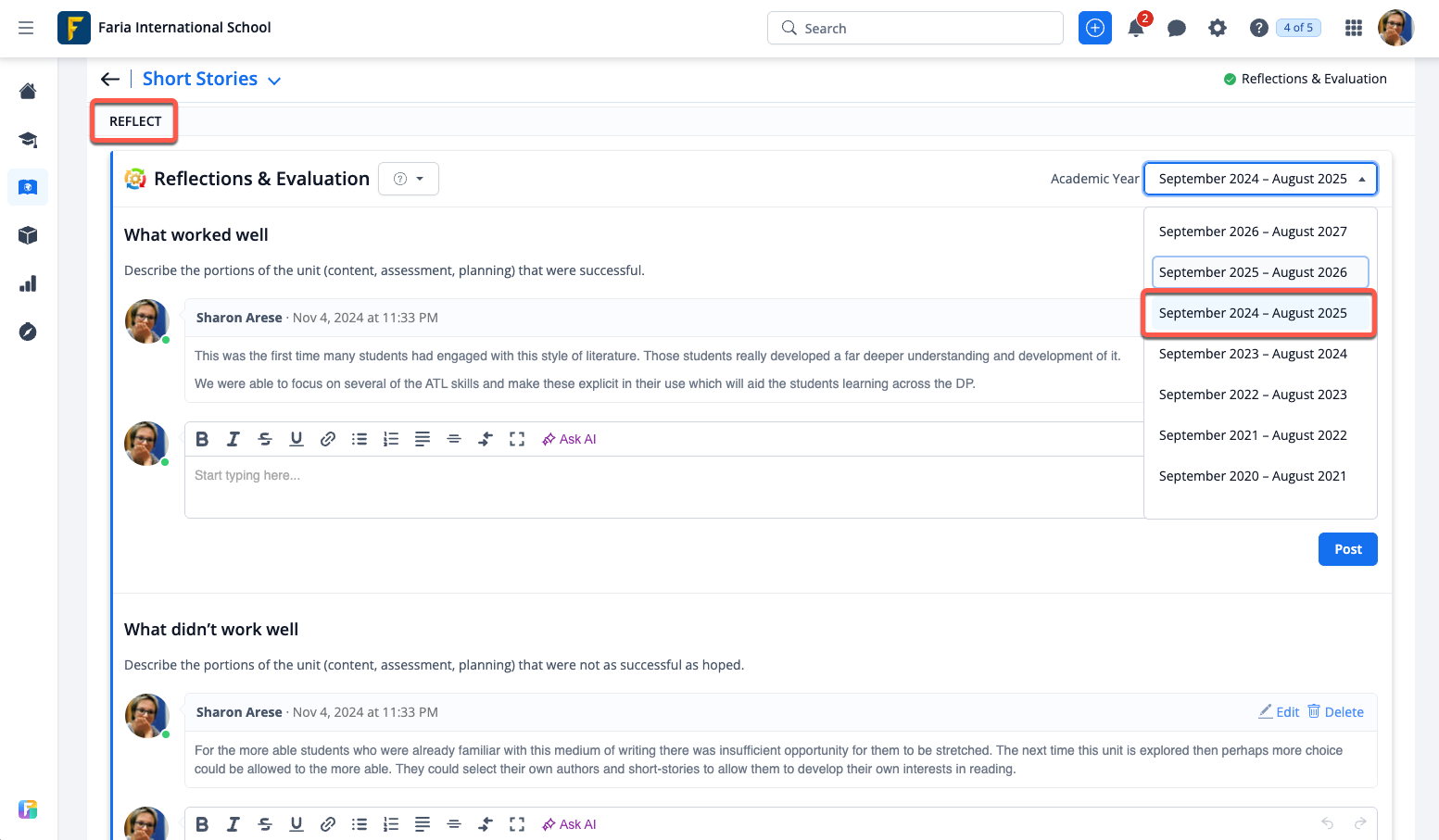Toggle italic formatting in first editor
This screenshot has width=1439, height=840.
click(x=234, y=439)
